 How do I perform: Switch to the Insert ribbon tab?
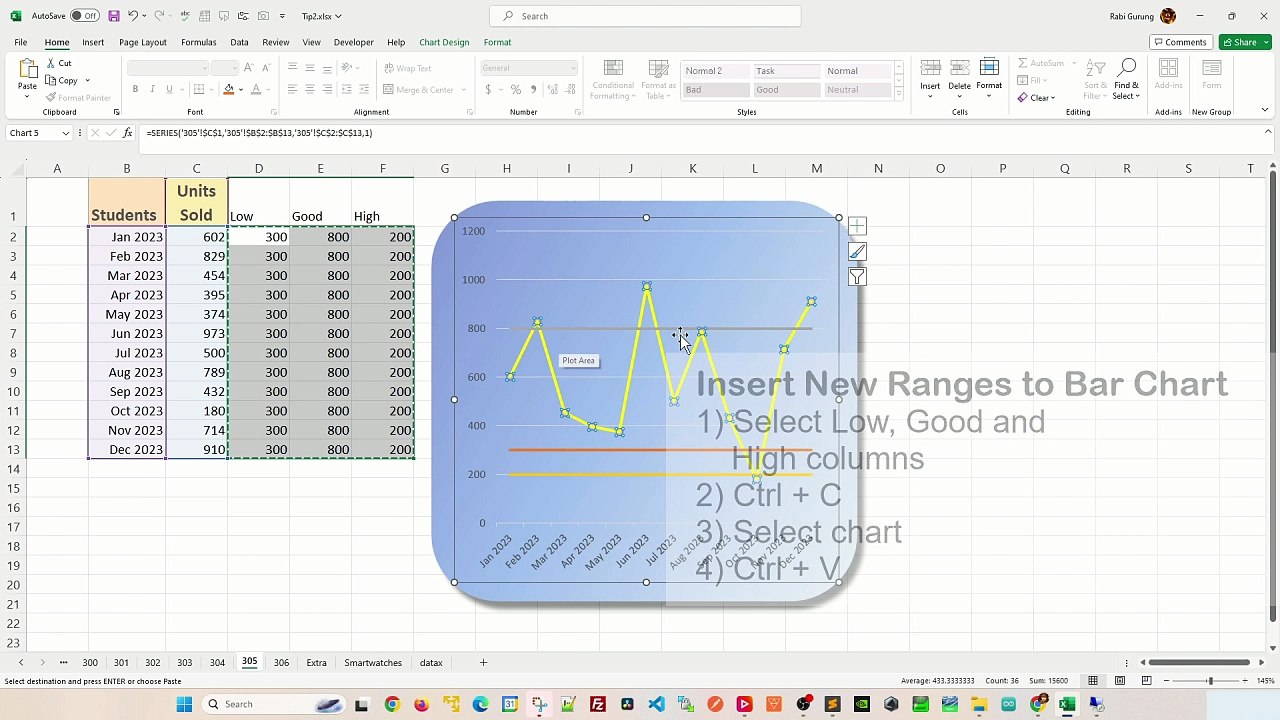tap(93, 42)
